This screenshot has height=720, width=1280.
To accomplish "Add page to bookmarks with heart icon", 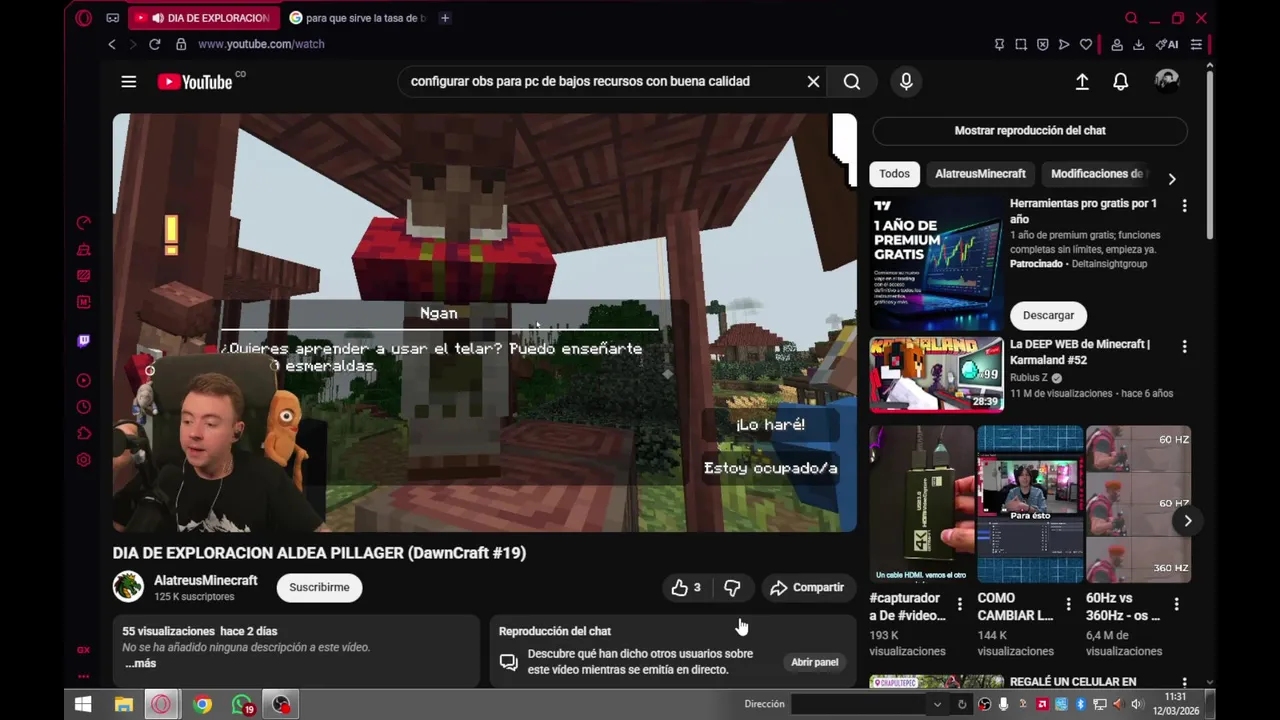I will 1086,44.
